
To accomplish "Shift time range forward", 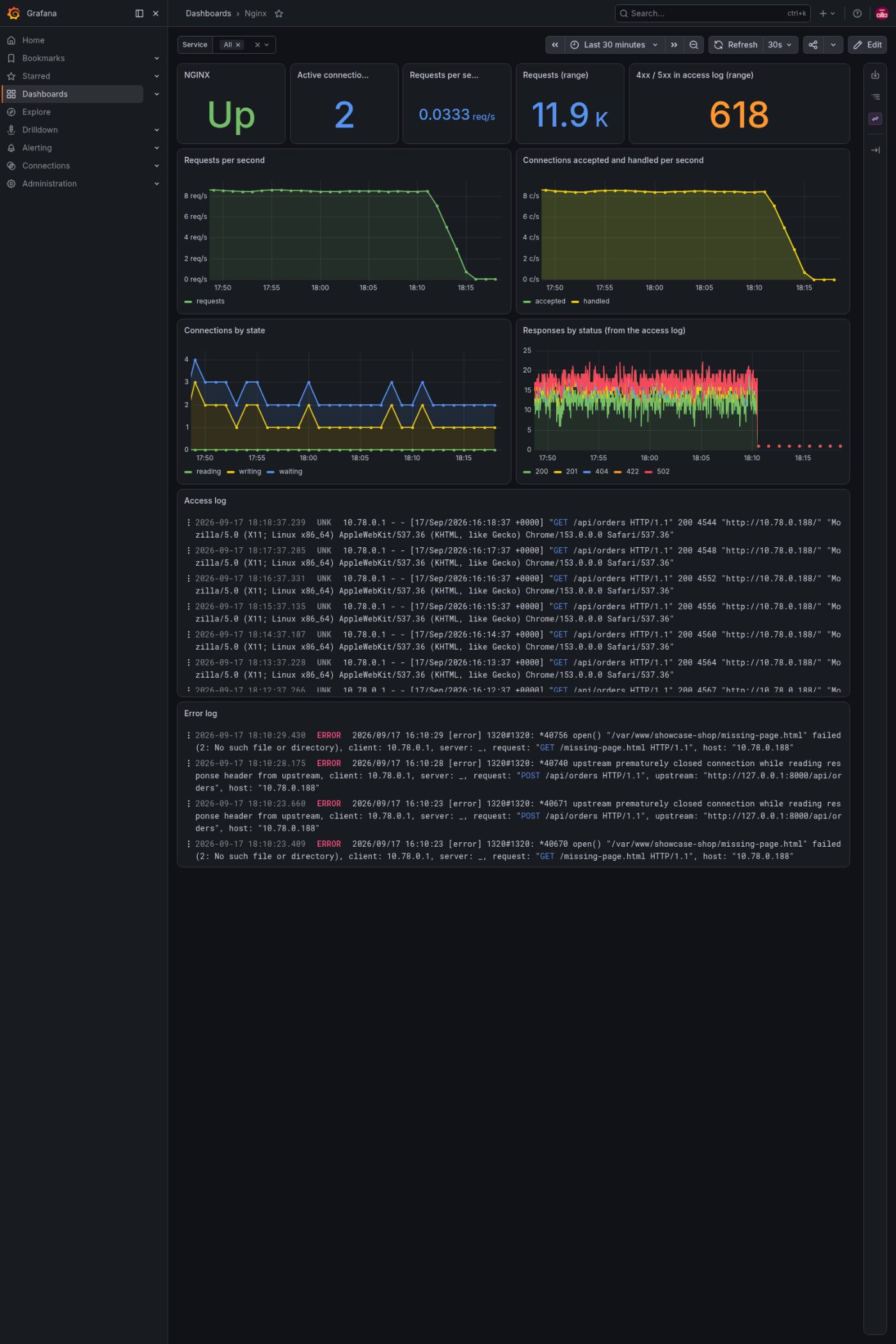I will (x=674, y=45).
